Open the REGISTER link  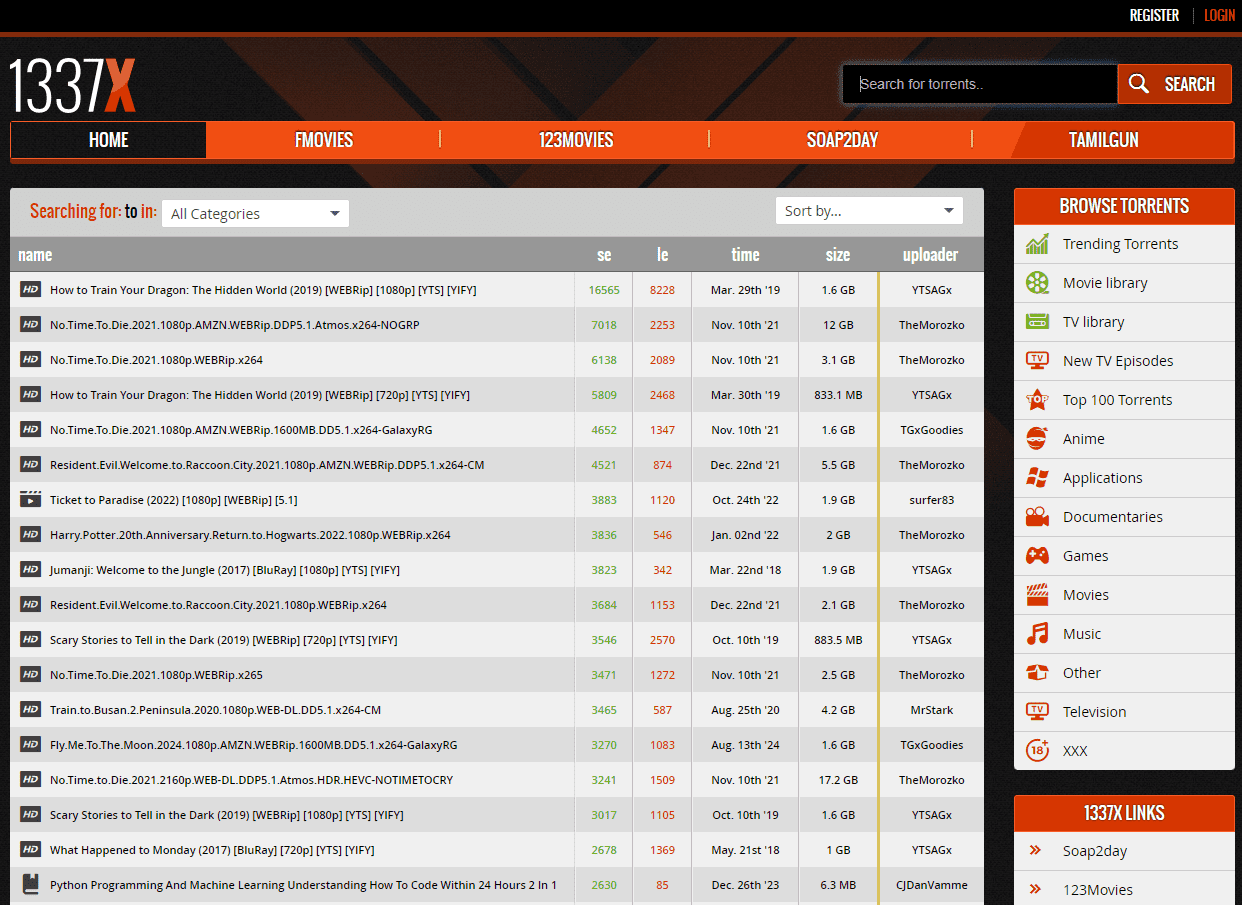(x=1154, y=15)
